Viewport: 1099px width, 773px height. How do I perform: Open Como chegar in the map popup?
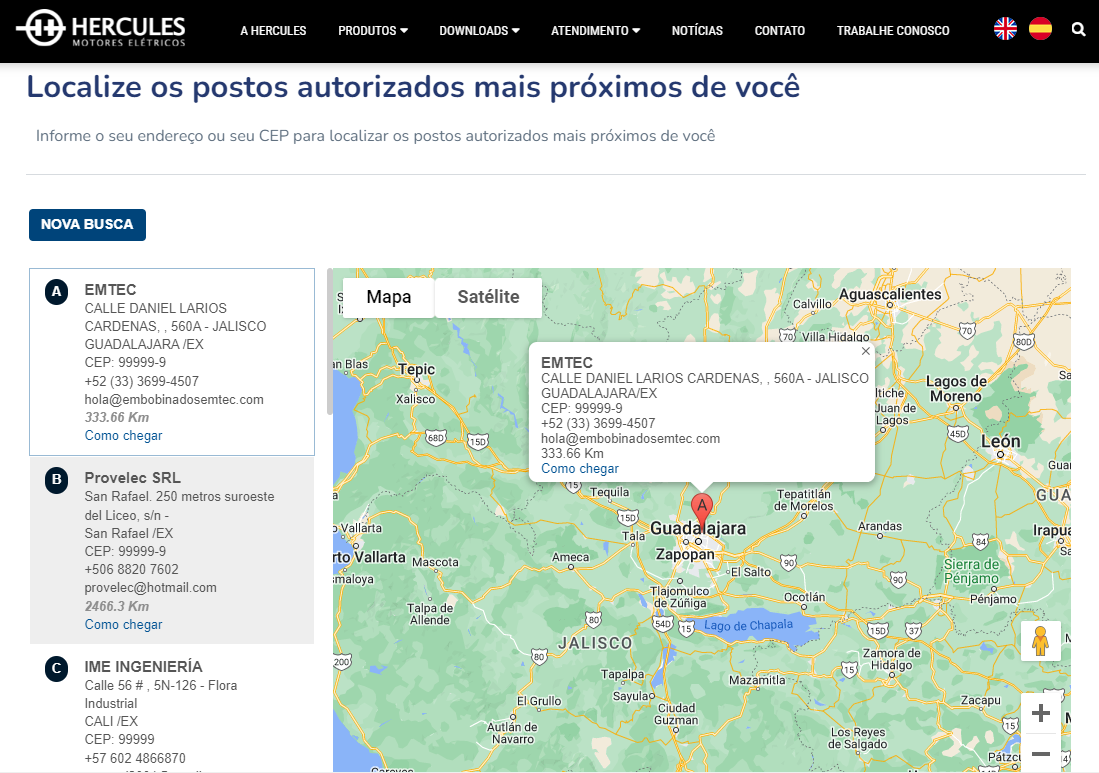pyautogui.click(x=580, y=468)
